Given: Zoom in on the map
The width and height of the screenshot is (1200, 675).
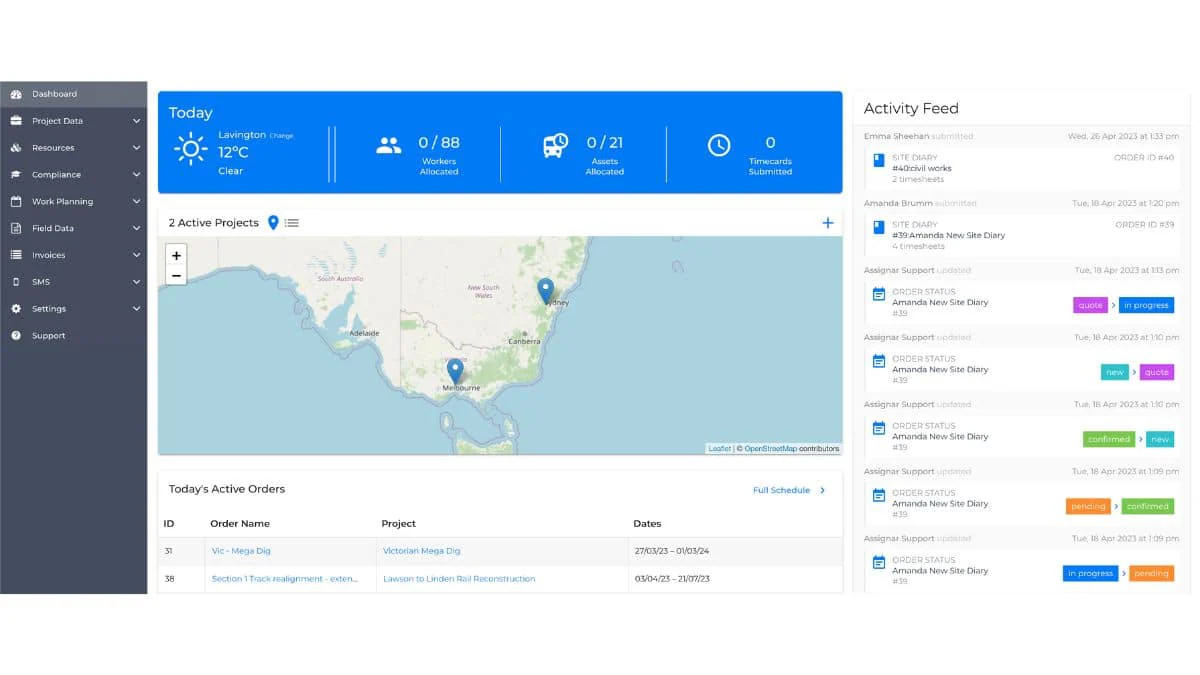Looking at the screenshot, I should click(x=176, y=256).
